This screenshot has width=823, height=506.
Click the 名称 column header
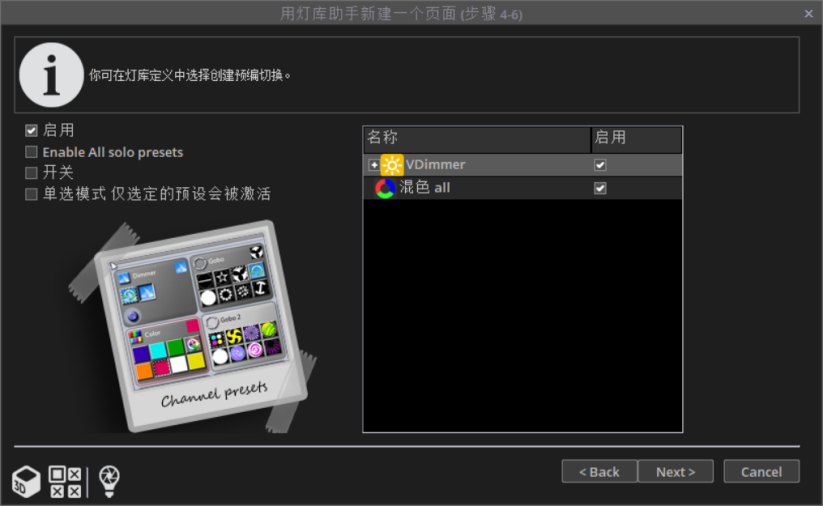pos(476,138)
